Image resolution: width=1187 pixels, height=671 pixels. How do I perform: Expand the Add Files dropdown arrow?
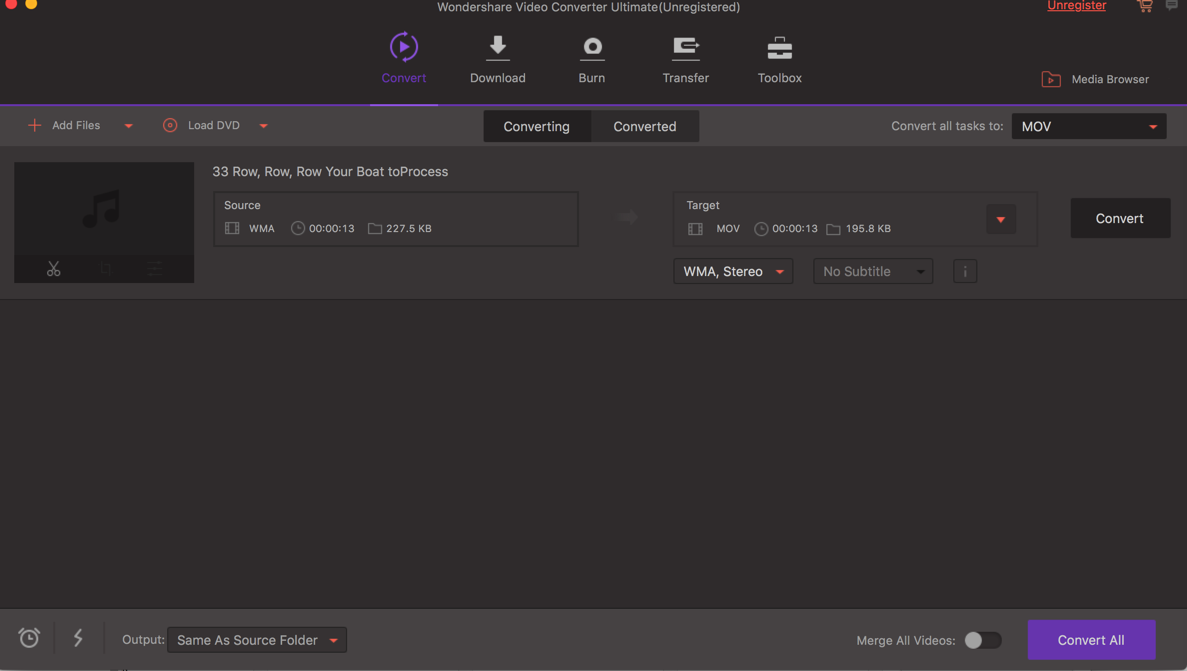(129, 126)
